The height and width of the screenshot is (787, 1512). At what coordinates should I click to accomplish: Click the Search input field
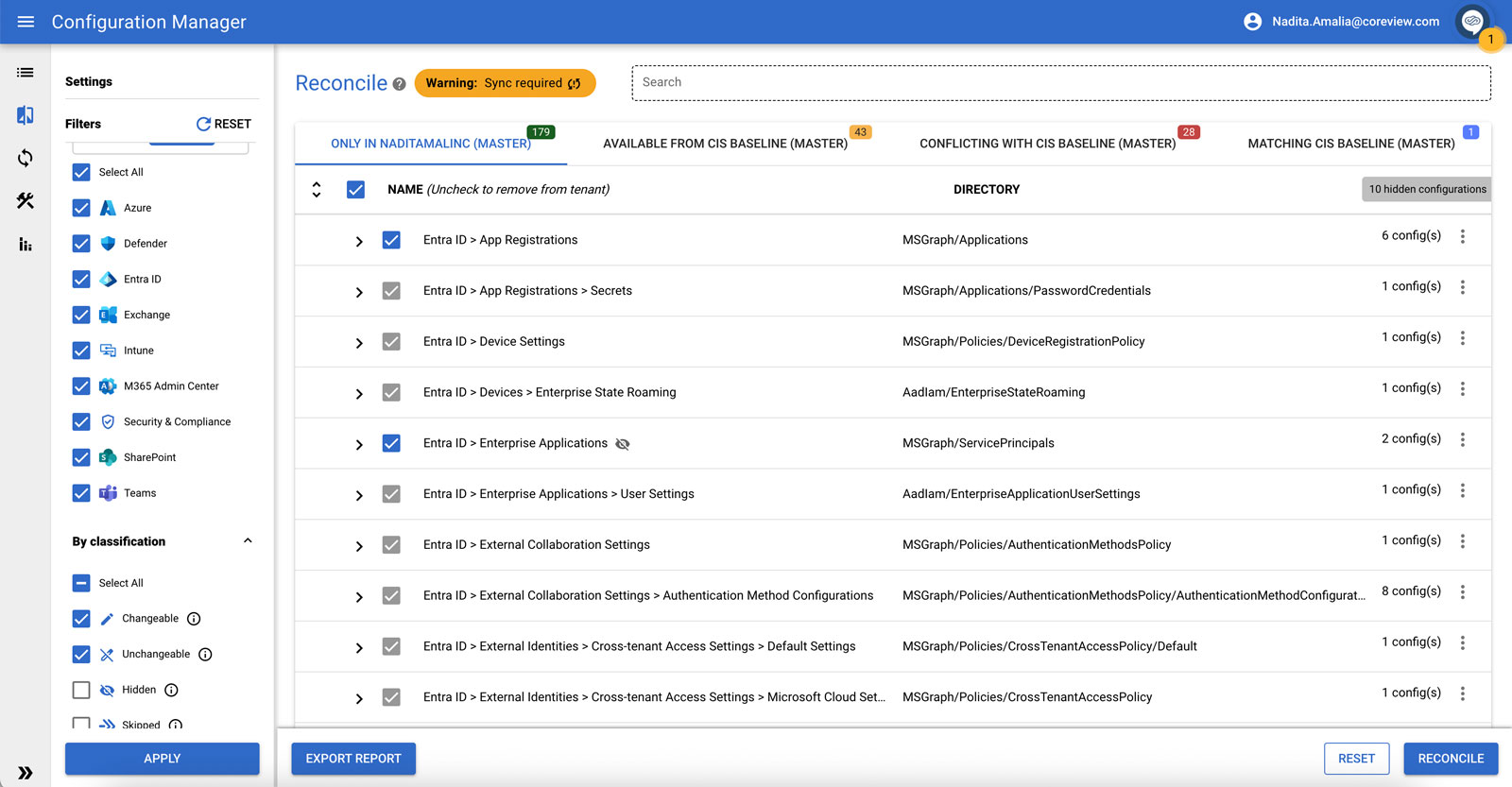coord(1061,83)
